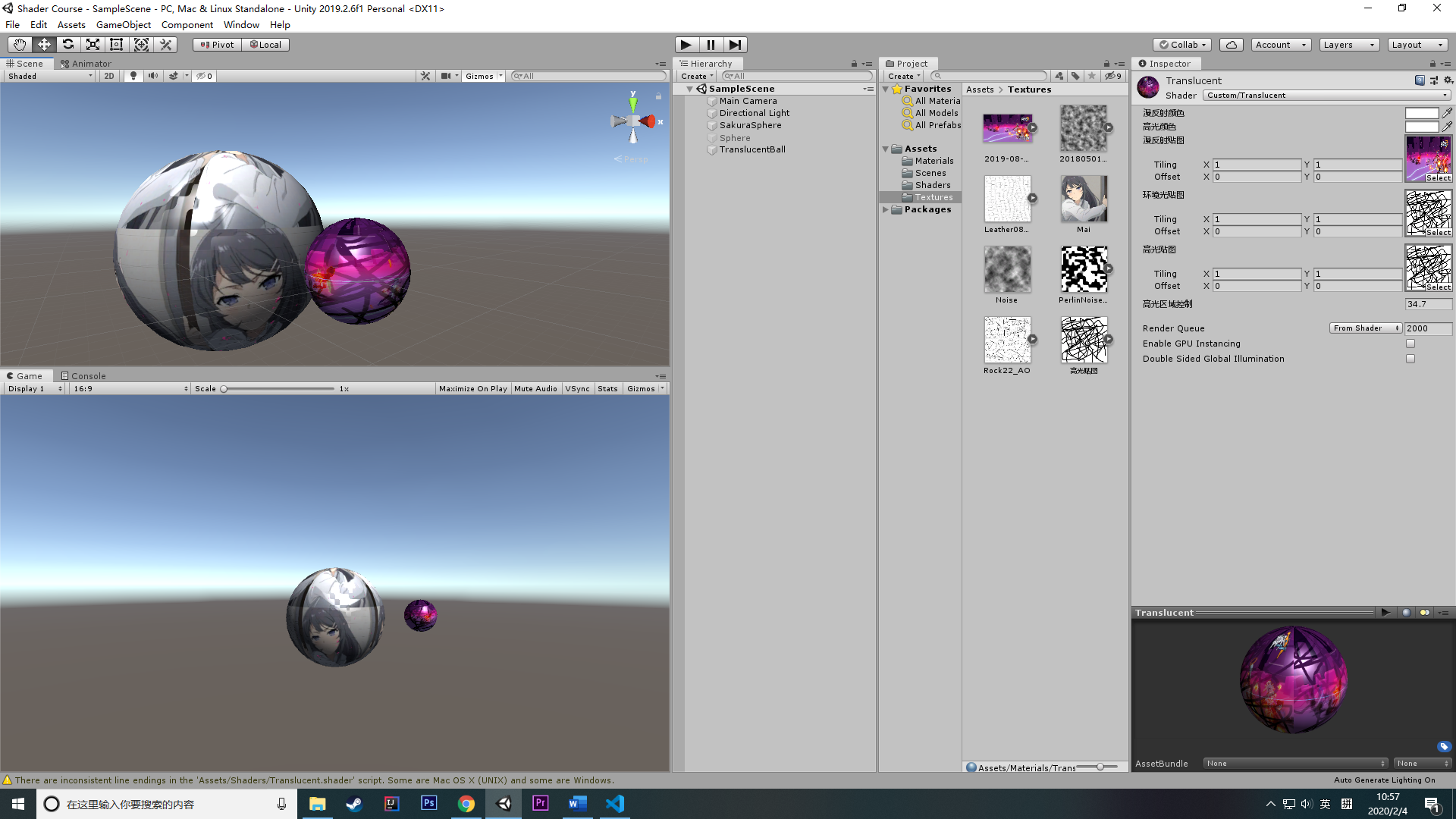Image resolution: width=1456 pixels, height=819 pixels.
Task: Select the Scale tool
Action: [93, 45]
